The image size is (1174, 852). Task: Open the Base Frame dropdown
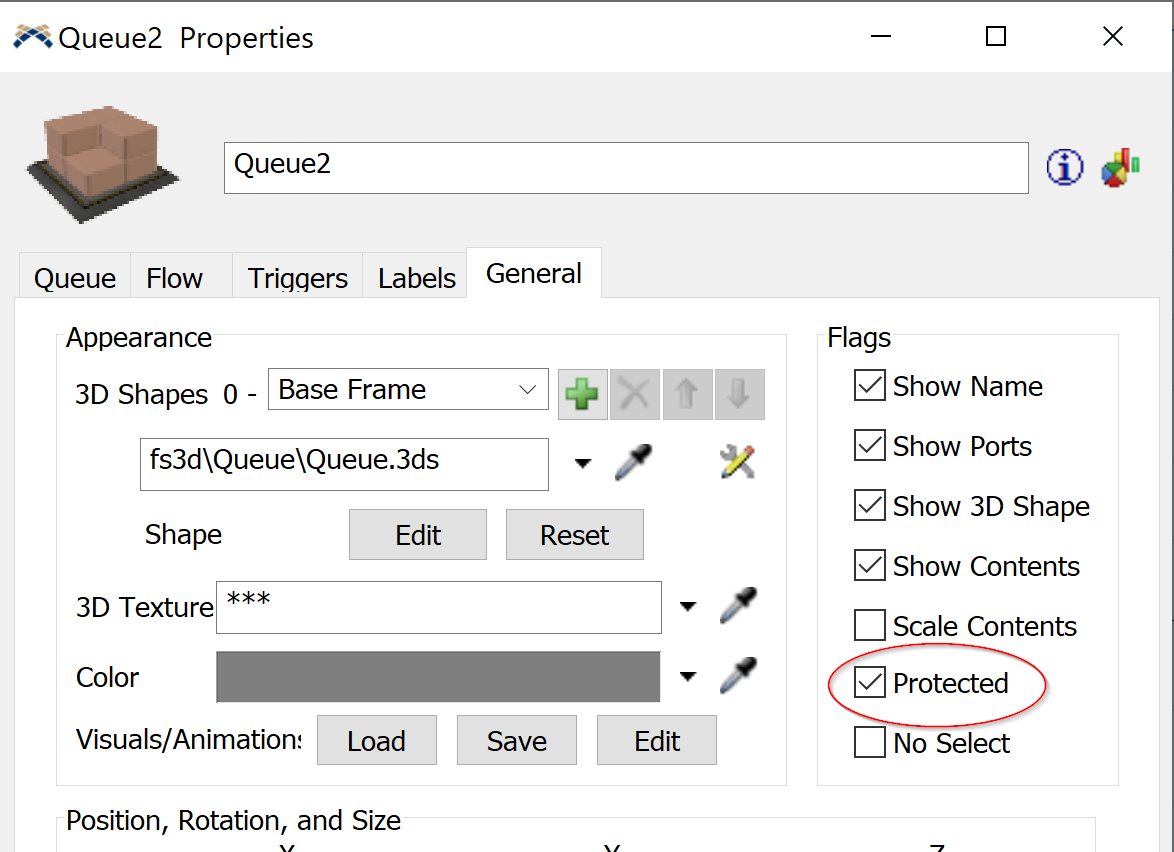[x=408, y=390]
